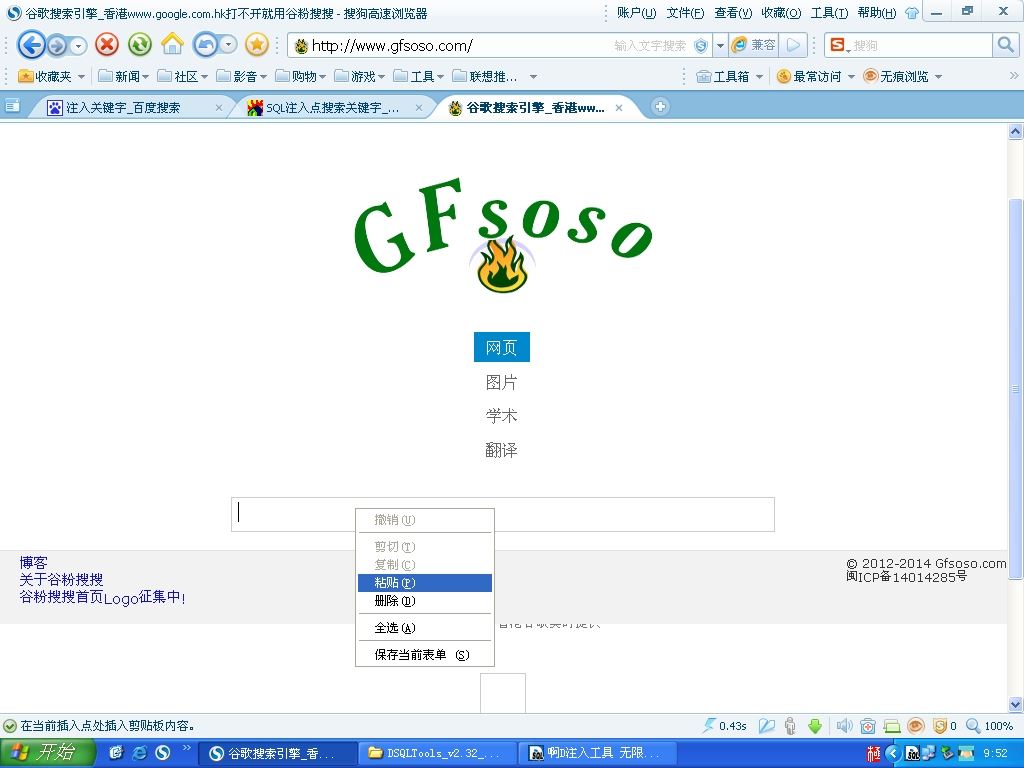Click the gray person status bar icon

[790, 726]
